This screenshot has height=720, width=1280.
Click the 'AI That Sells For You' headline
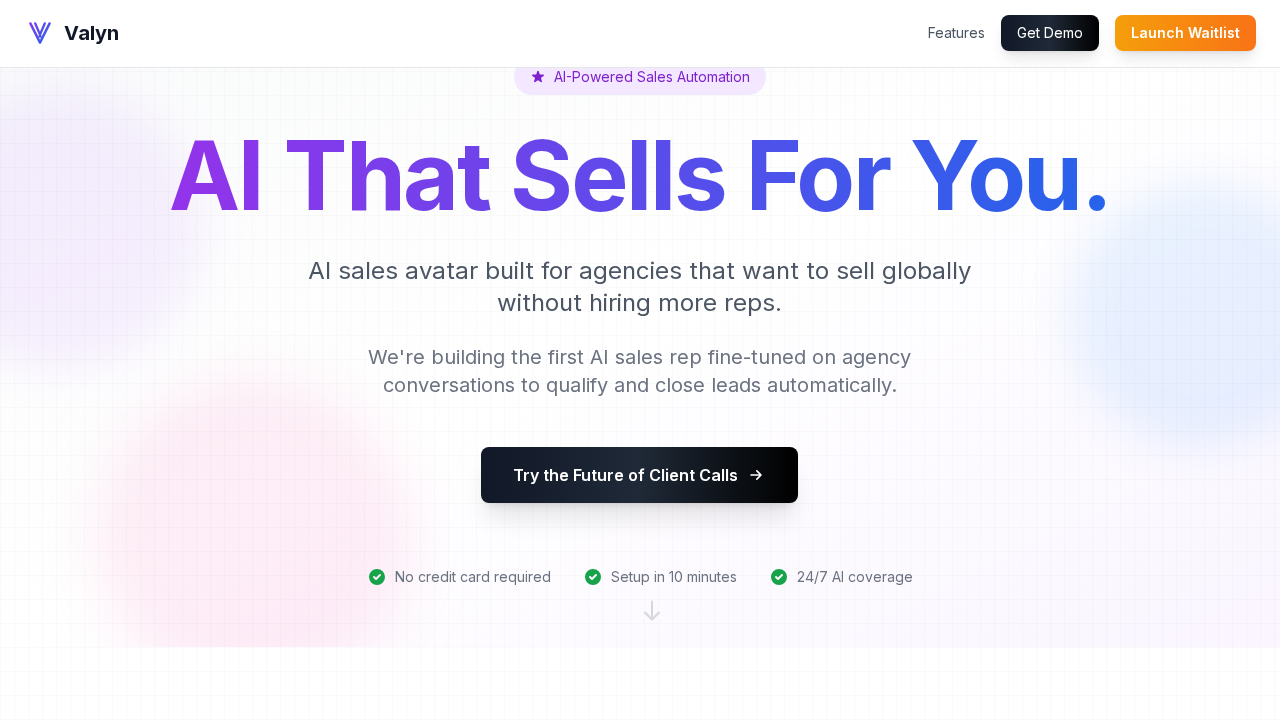point(625,177)
